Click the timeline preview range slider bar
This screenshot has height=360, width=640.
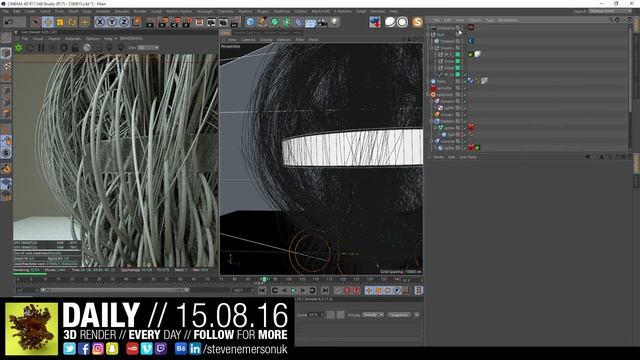point(115,290)
